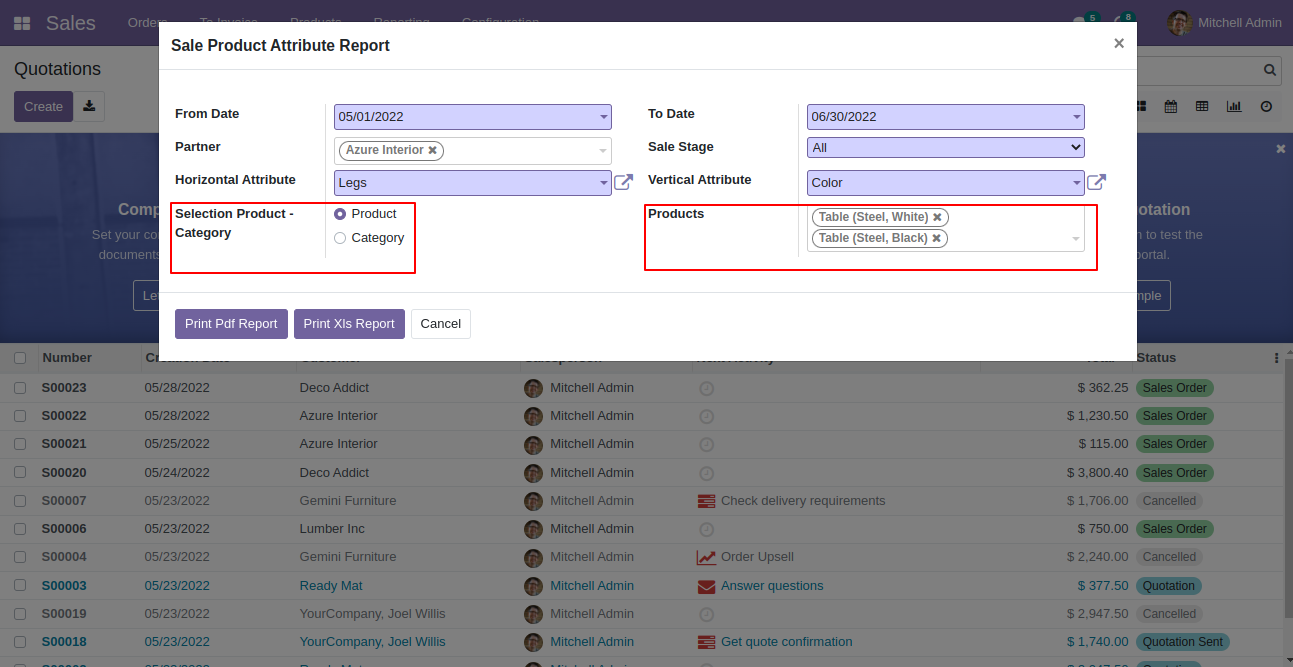Screen dimensions: 1293x667
Task: Check the checkbox for order S00018
Action: click(20, 642)
